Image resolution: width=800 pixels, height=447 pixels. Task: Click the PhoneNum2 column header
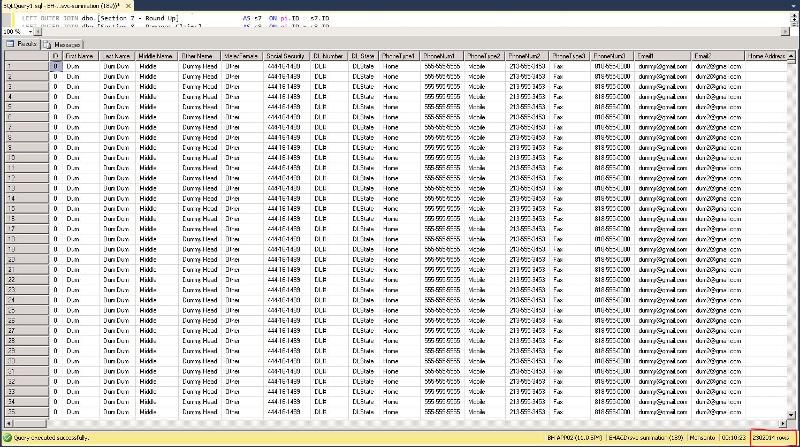(528, 56)
